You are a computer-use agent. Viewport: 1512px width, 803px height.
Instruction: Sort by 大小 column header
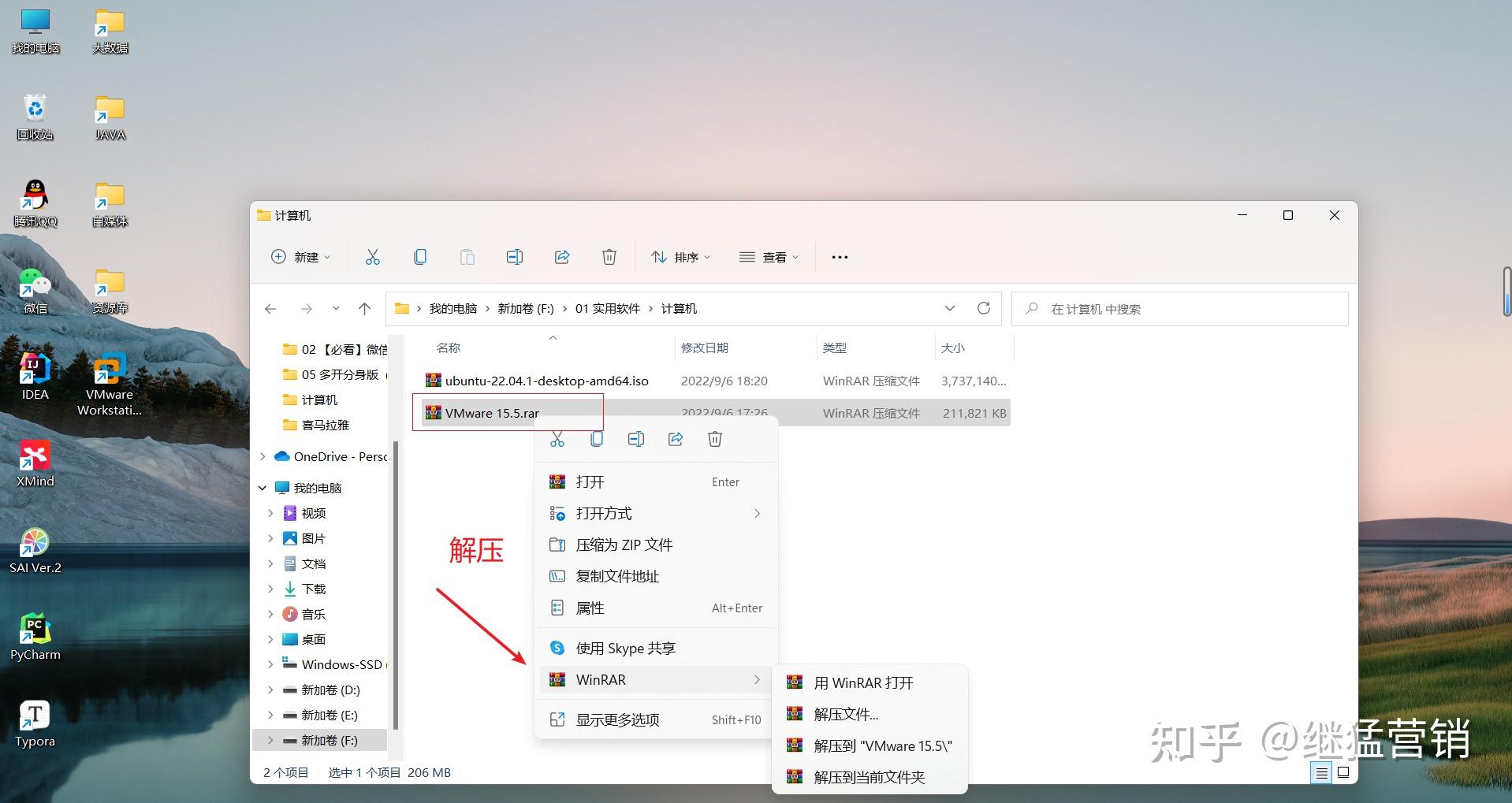[x=952, y=348]
